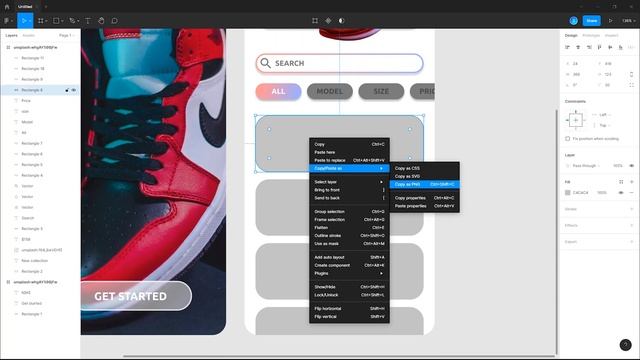
Task: Open the Page 1 dropdown
Action: pyautogui.click(x=67, y=36)
